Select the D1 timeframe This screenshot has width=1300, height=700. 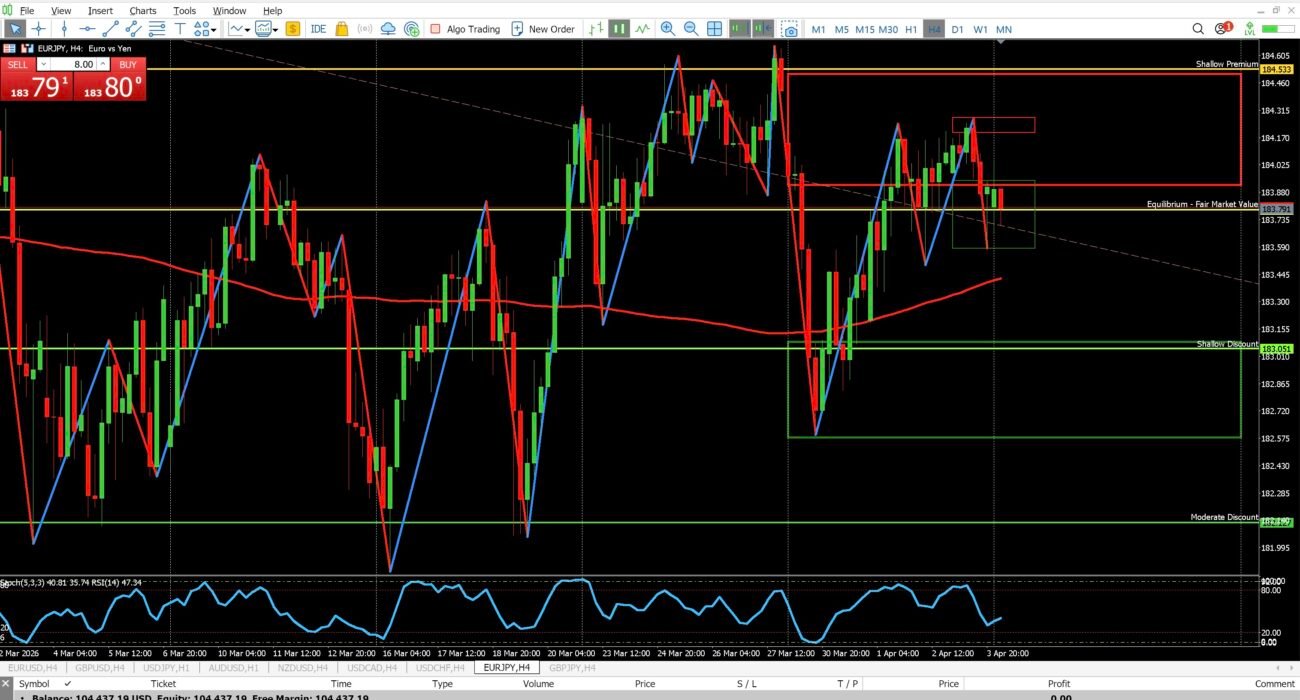(x=957, y=29)
